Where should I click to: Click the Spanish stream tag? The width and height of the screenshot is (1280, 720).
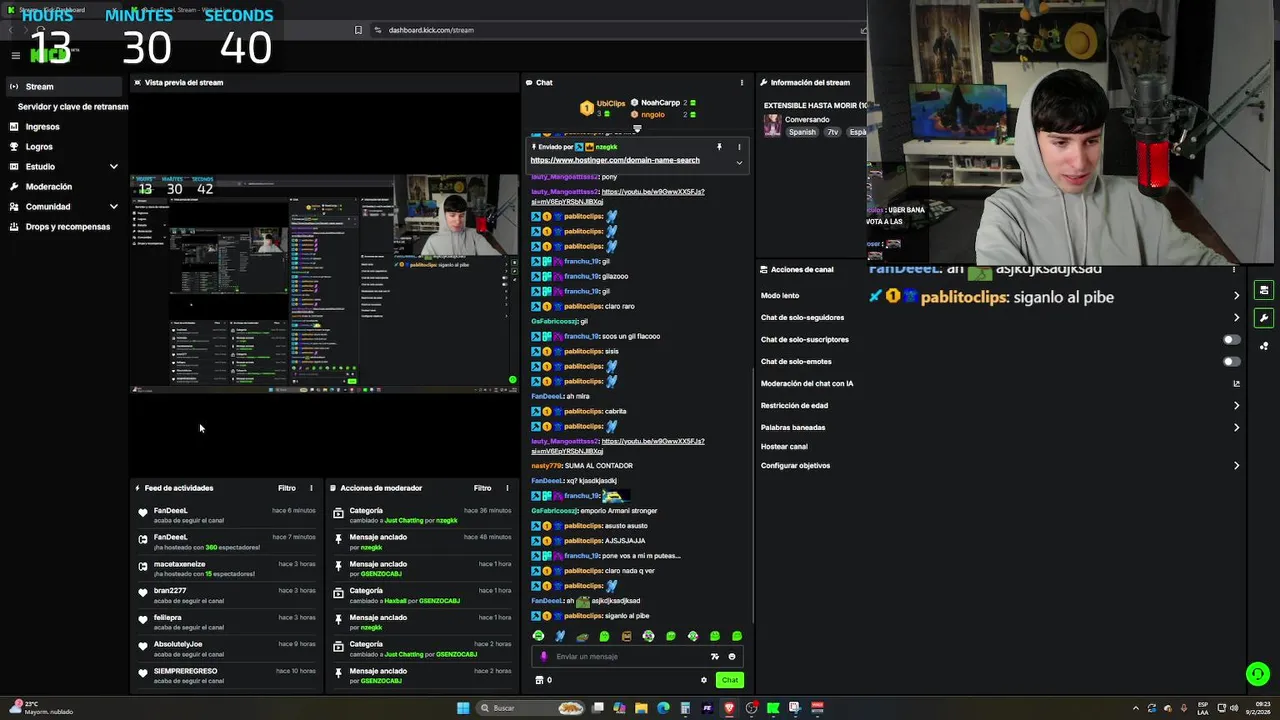point(802,132)
